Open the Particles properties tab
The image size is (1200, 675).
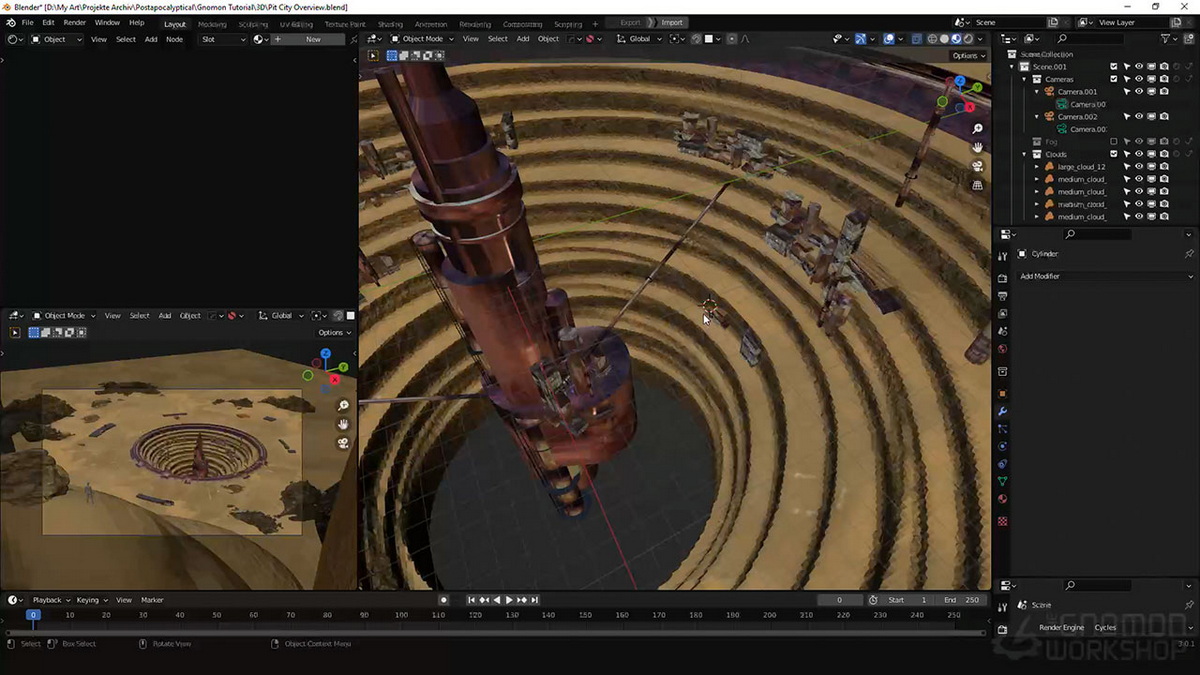pos(1002,429)
